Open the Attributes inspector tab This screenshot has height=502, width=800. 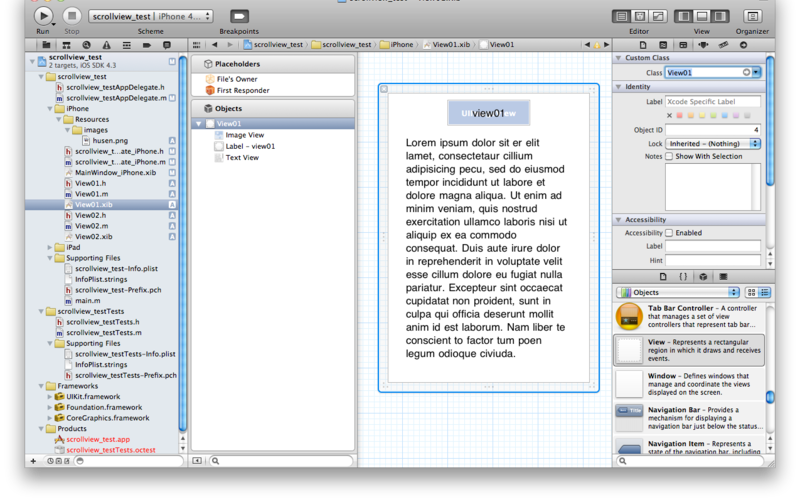tap(703, 45)
